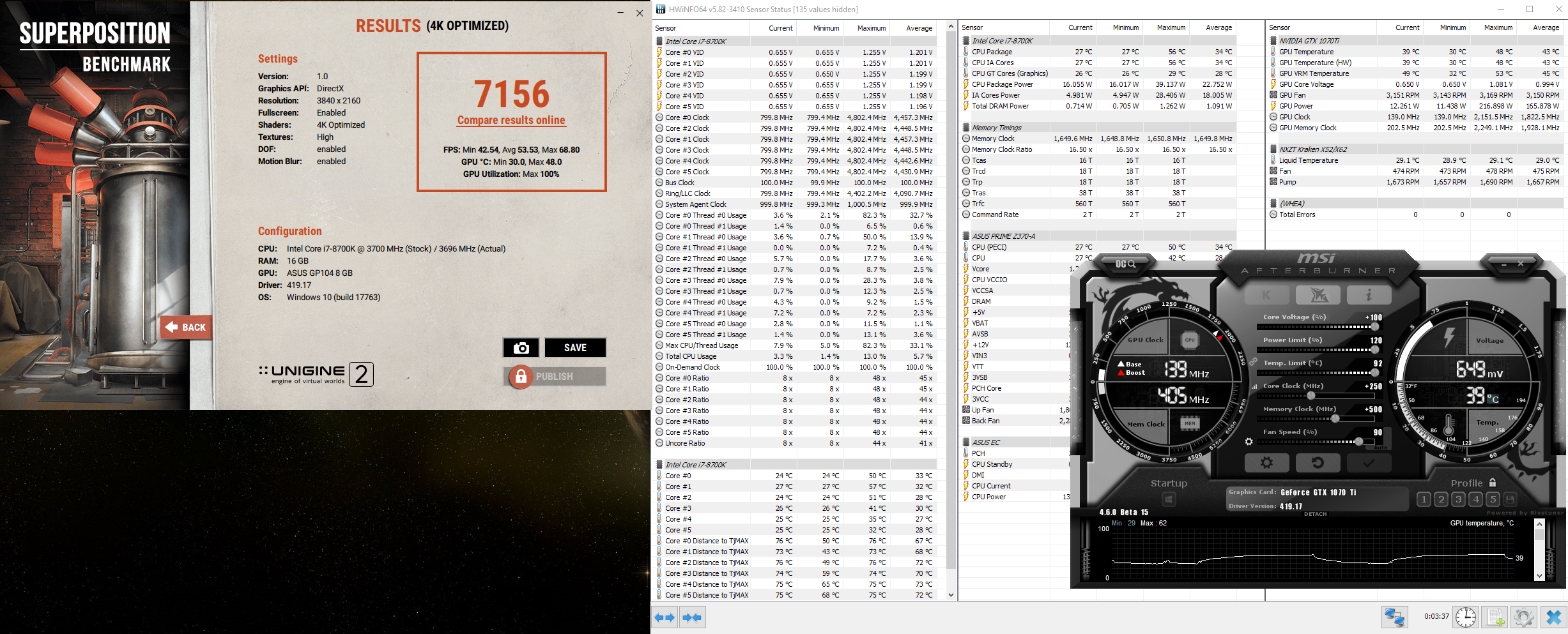
Task: Adjust the Core Voltage (%) slider
Action: tap(1318, 327)
